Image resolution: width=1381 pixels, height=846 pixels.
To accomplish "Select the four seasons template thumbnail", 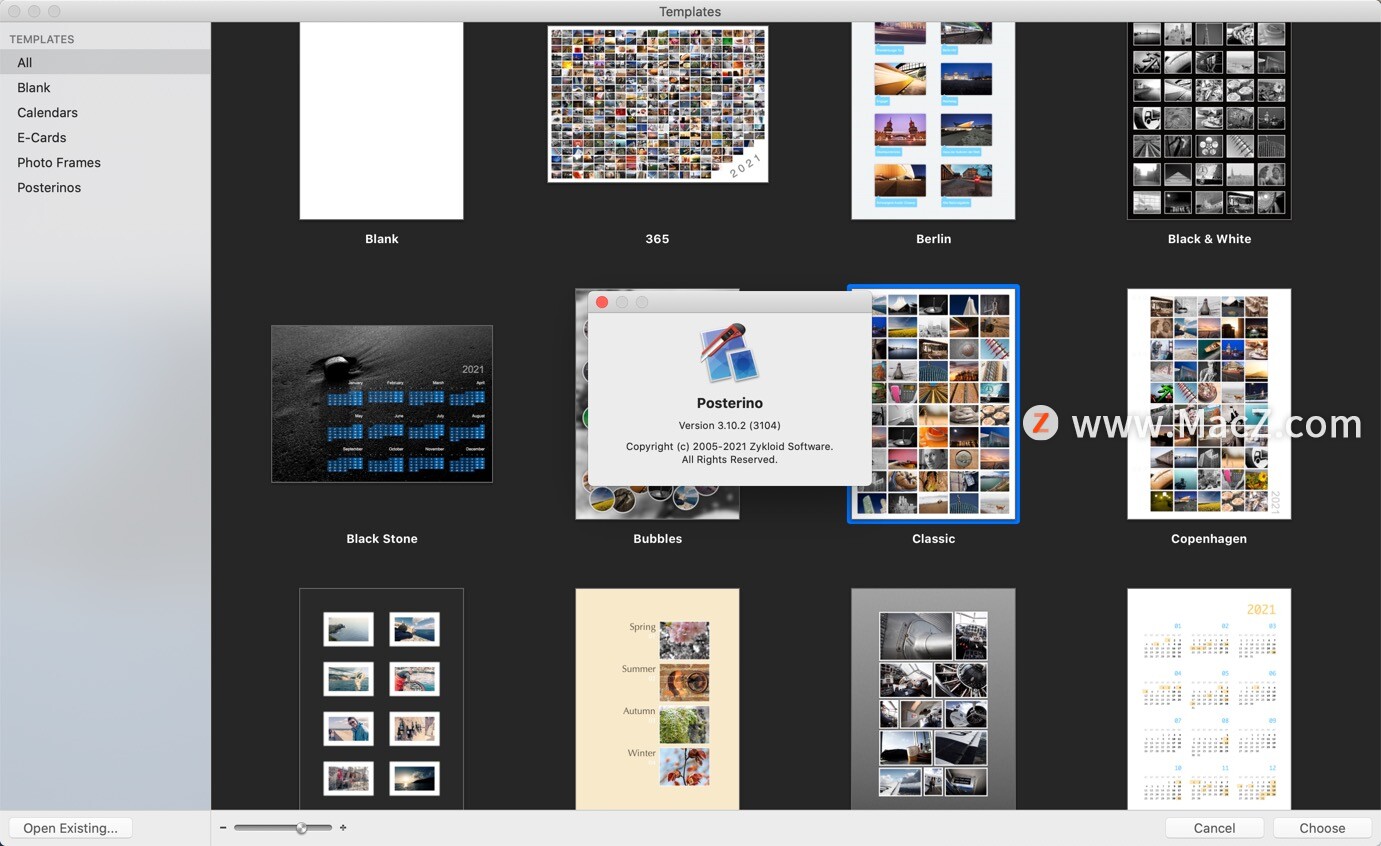I will 657,699.
